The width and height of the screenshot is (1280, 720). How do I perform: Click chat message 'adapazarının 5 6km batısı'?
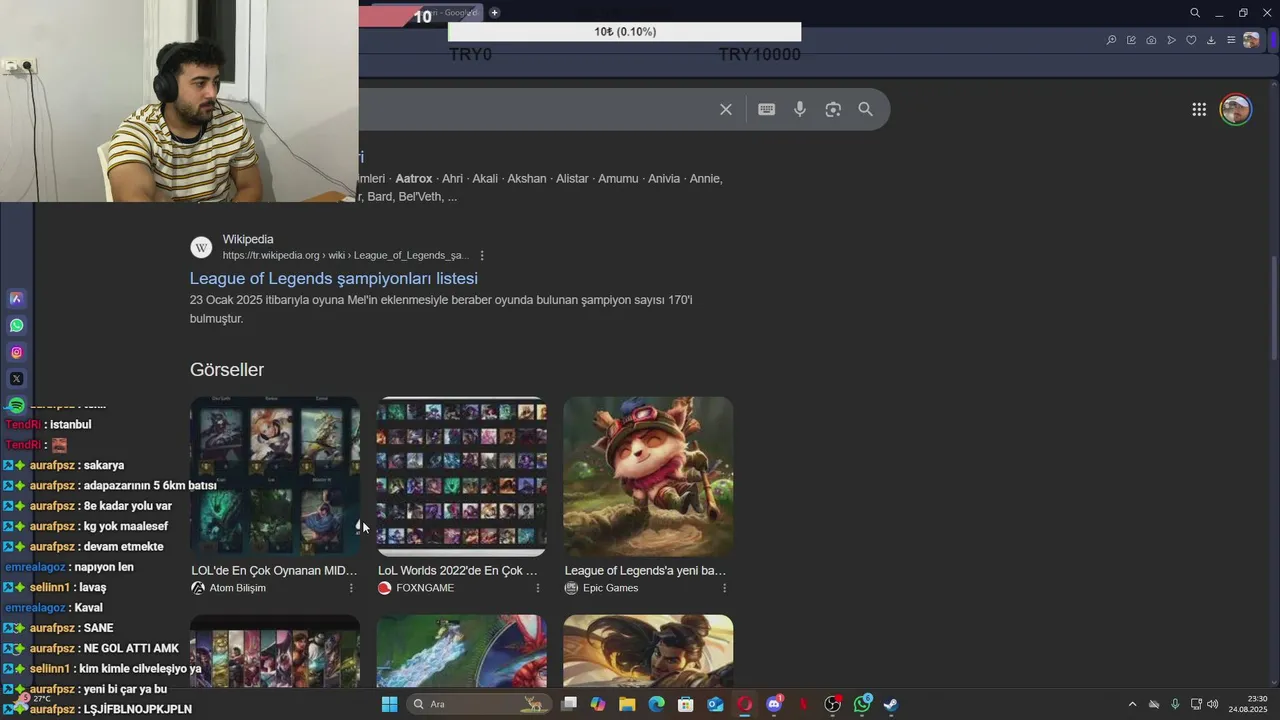[x=150, y=485]
